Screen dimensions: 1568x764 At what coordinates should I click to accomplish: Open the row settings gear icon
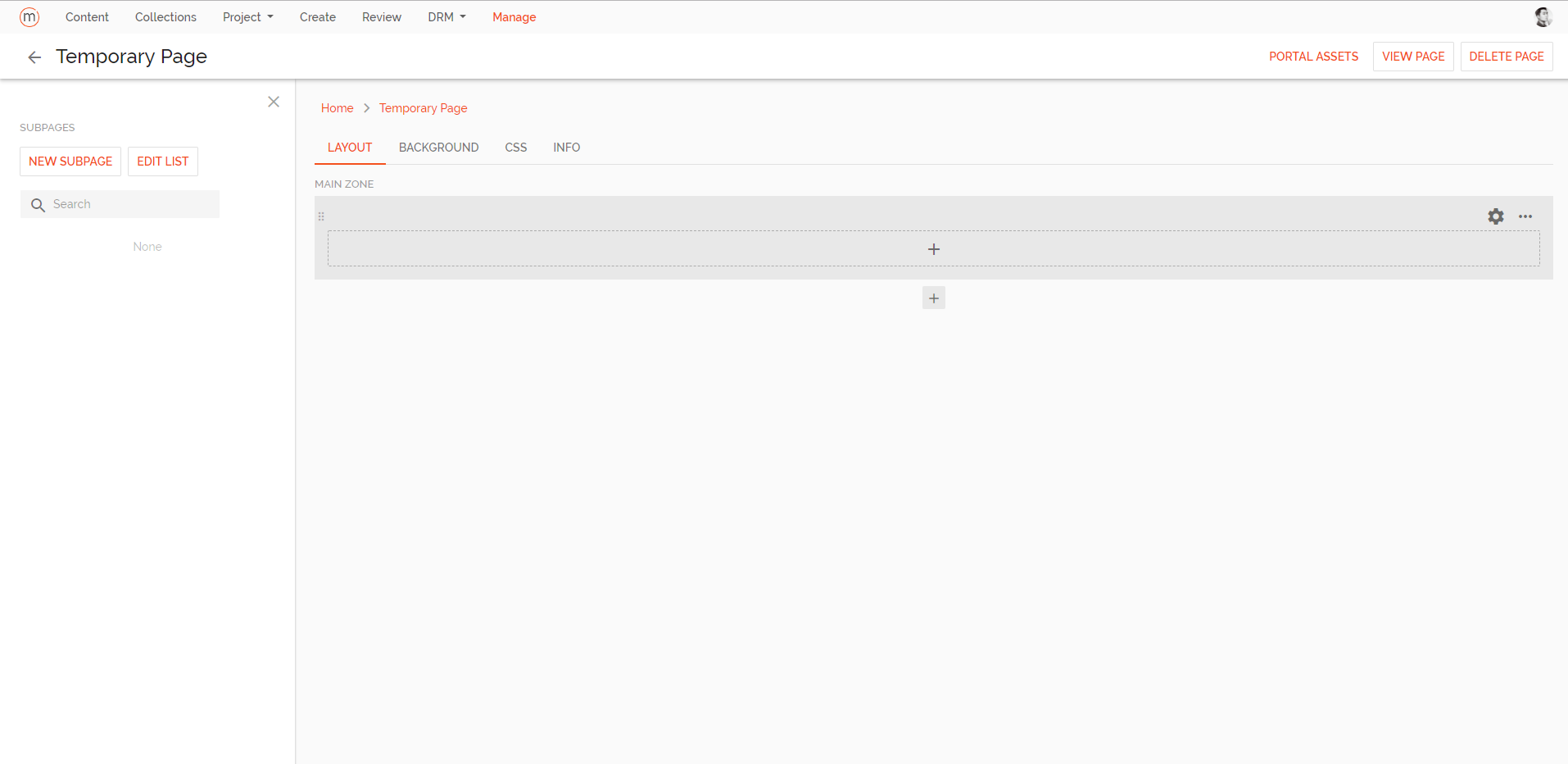coord(1496,216)
